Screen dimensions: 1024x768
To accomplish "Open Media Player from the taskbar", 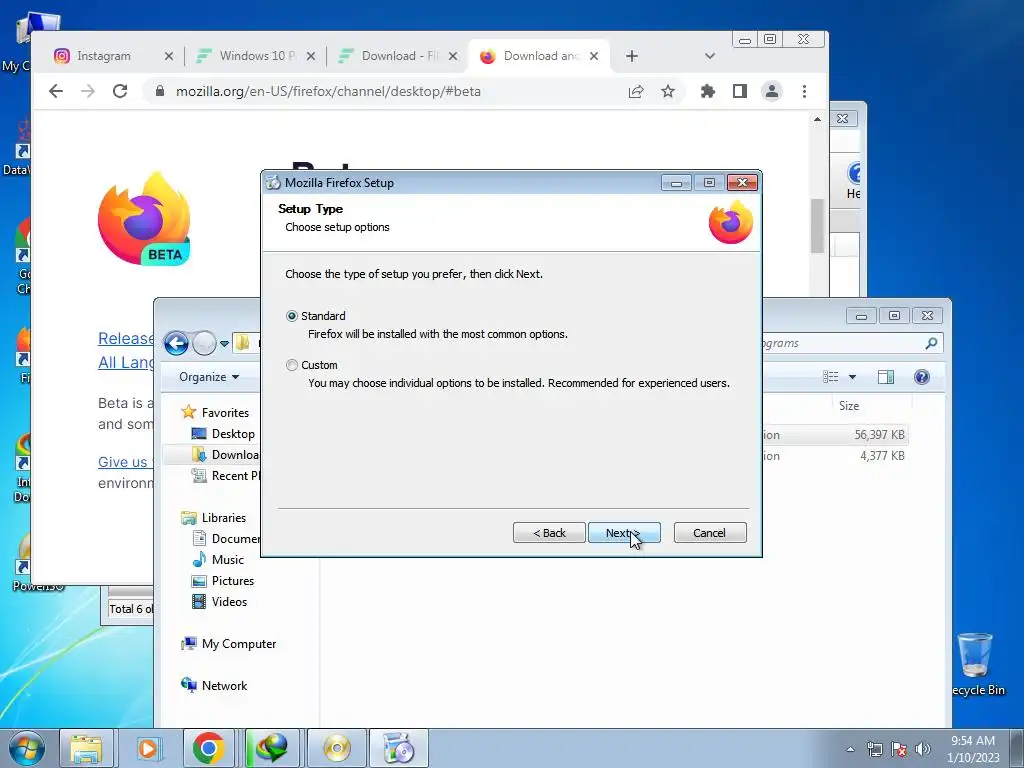I will pyautogui.click(x=148, y=748).
